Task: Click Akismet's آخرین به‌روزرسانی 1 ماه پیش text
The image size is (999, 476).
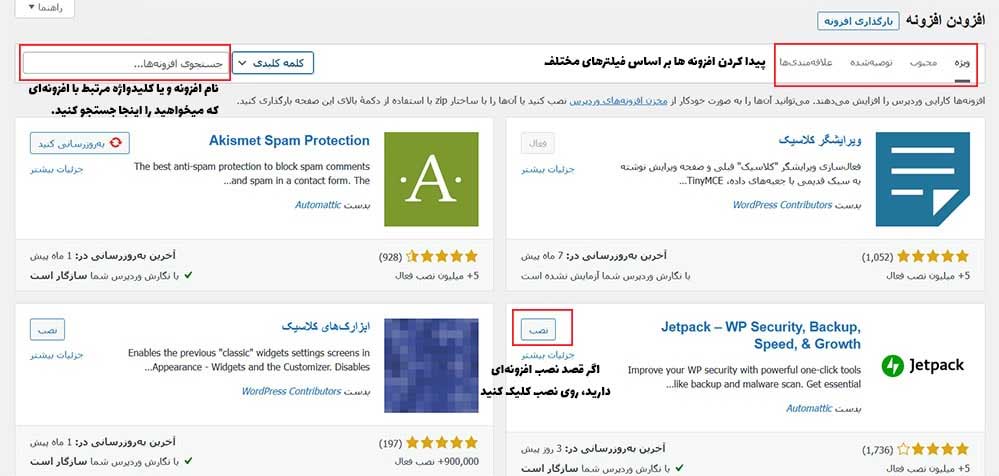Action: [103, 256]
